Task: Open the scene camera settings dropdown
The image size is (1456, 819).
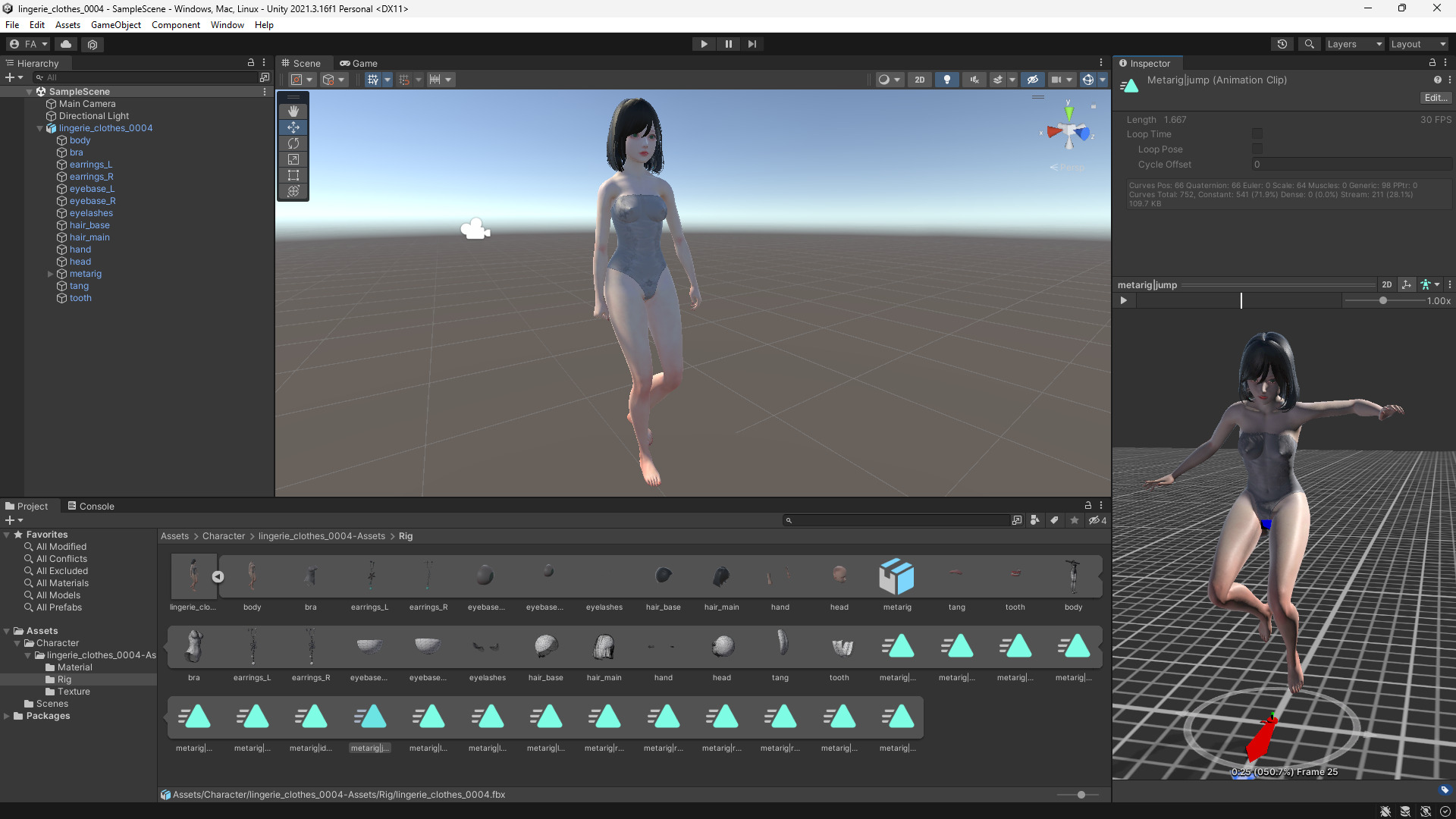Action: coord(1062,80)
